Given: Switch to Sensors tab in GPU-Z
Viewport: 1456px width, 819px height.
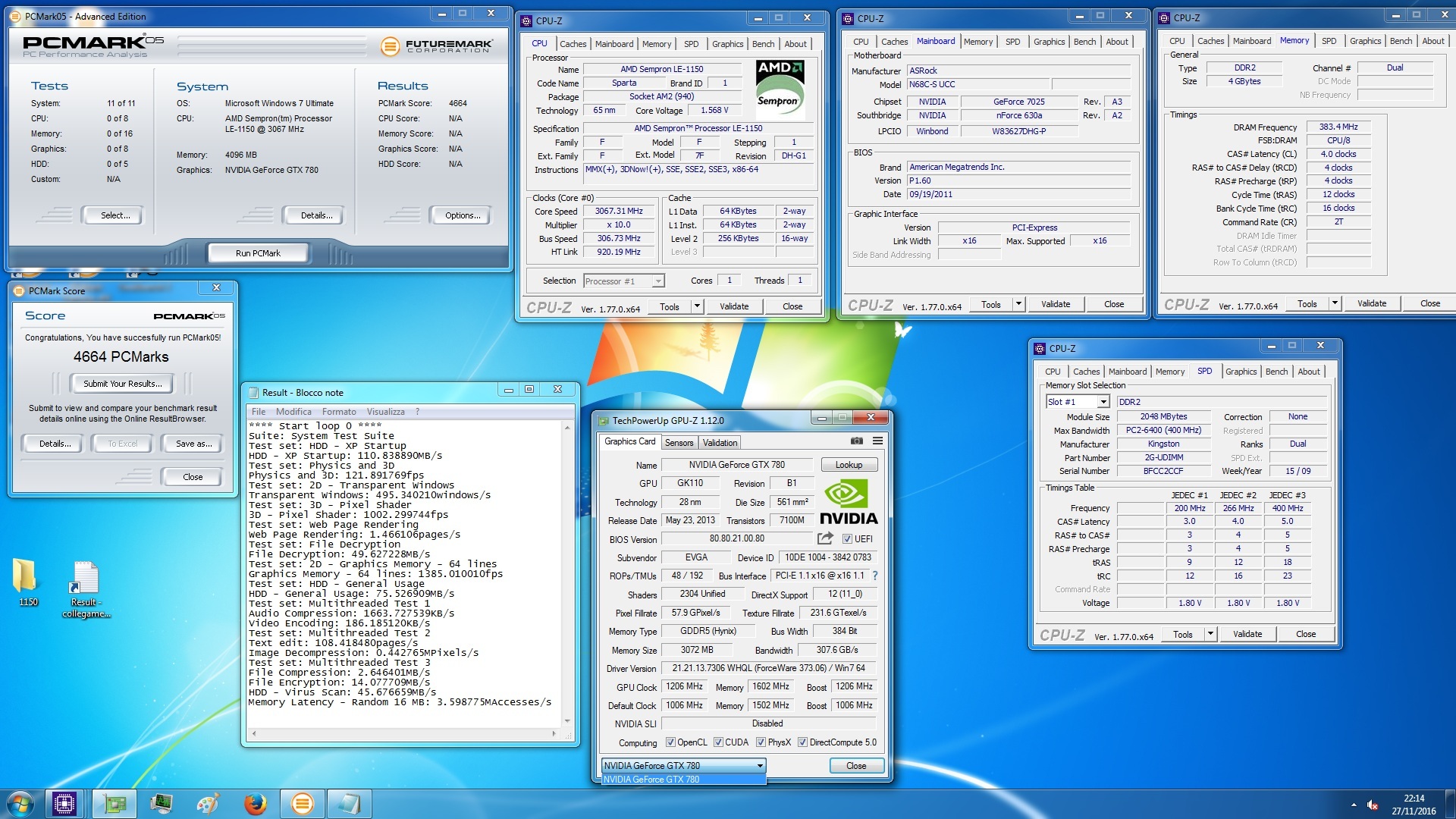Looking at the screenshot, I should tap(679, 443).
